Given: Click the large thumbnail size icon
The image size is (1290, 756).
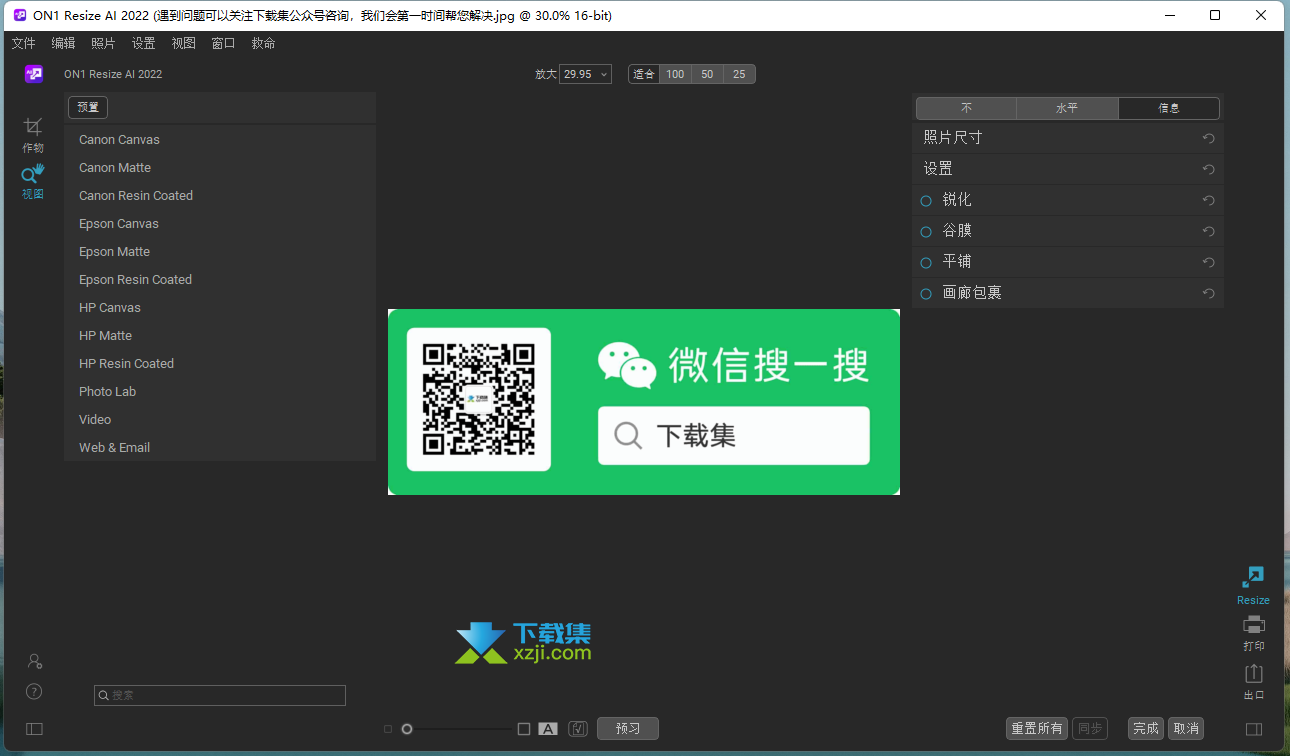Looking at the screenshot, I should (x=524, y=729).
